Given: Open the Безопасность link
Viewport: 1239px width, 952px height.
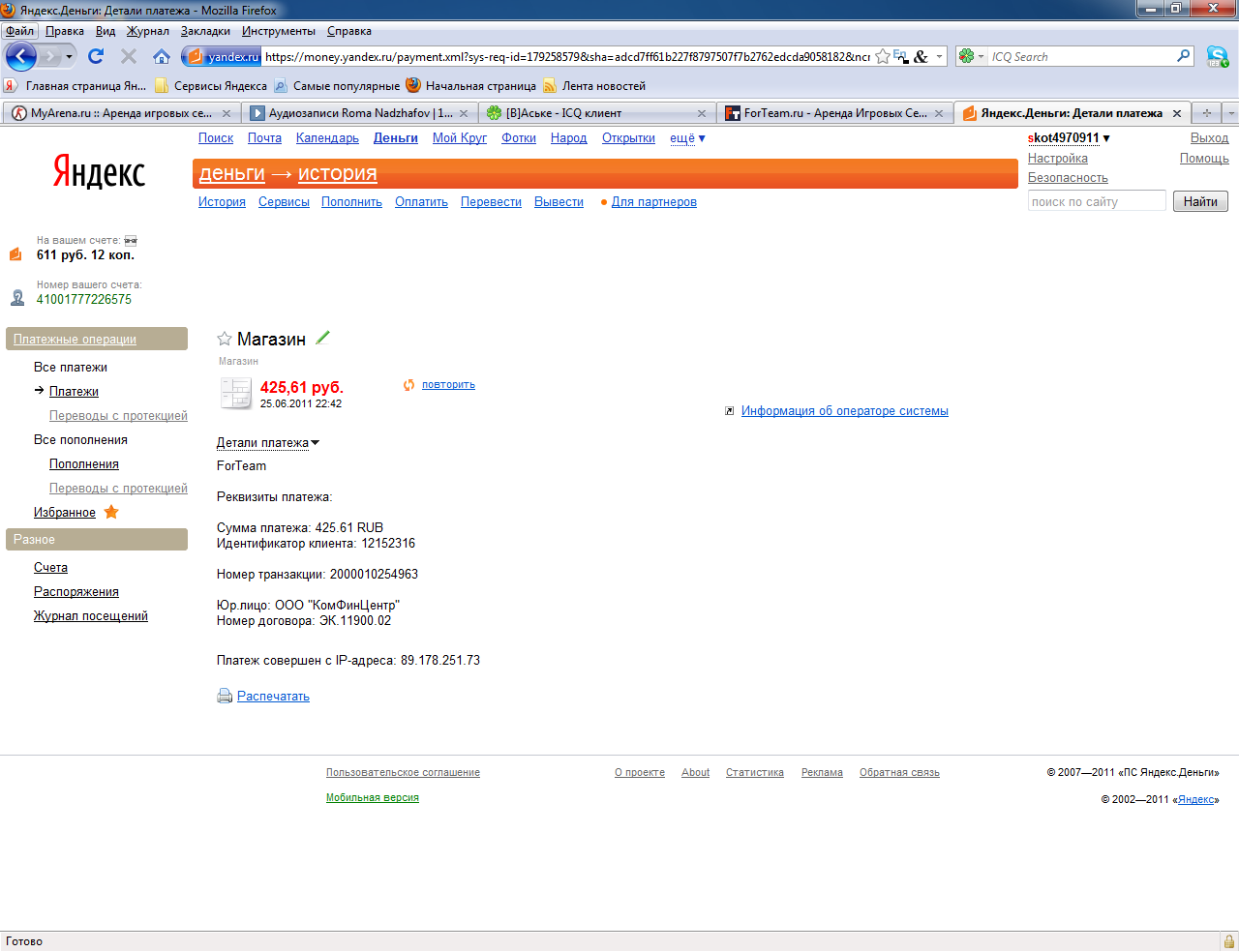Looking at the screenshot, I should [x=1068, y=178].
